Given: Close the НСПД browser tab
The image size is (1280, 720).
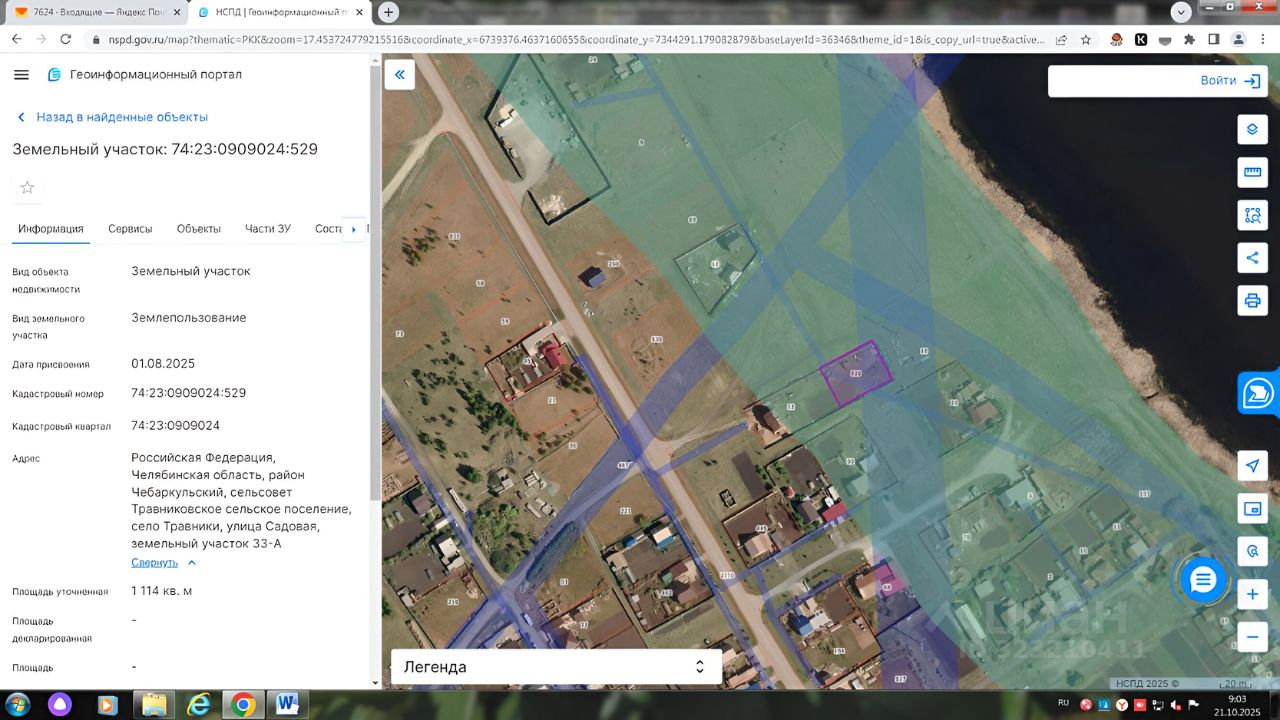Looking at the screenshot, I should pos(361,12).
